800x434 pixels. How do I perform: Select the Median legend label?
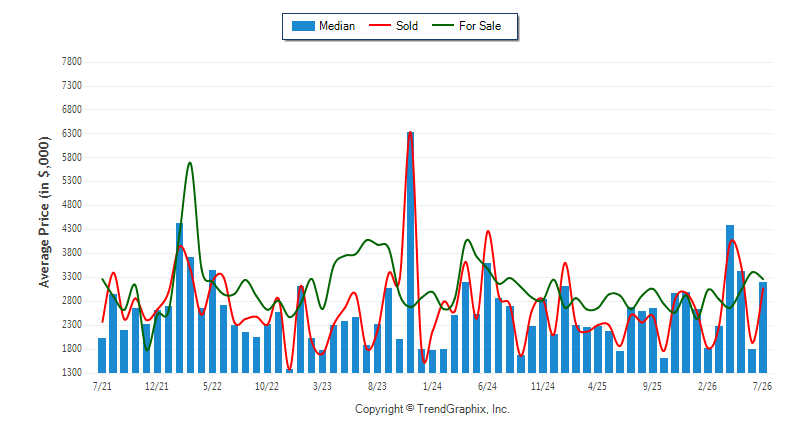click(x=337, y=26)
